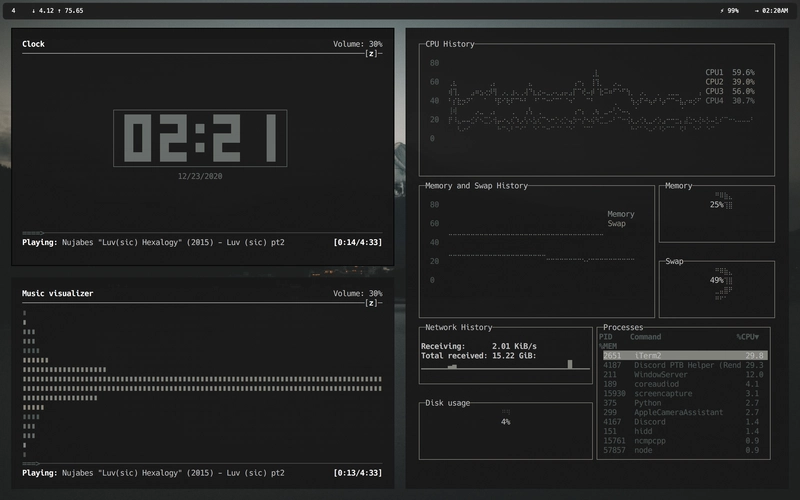This screenshot has height=500, width=800.
Task: Select the ncmpcpp process row
Action: point(683,441)
